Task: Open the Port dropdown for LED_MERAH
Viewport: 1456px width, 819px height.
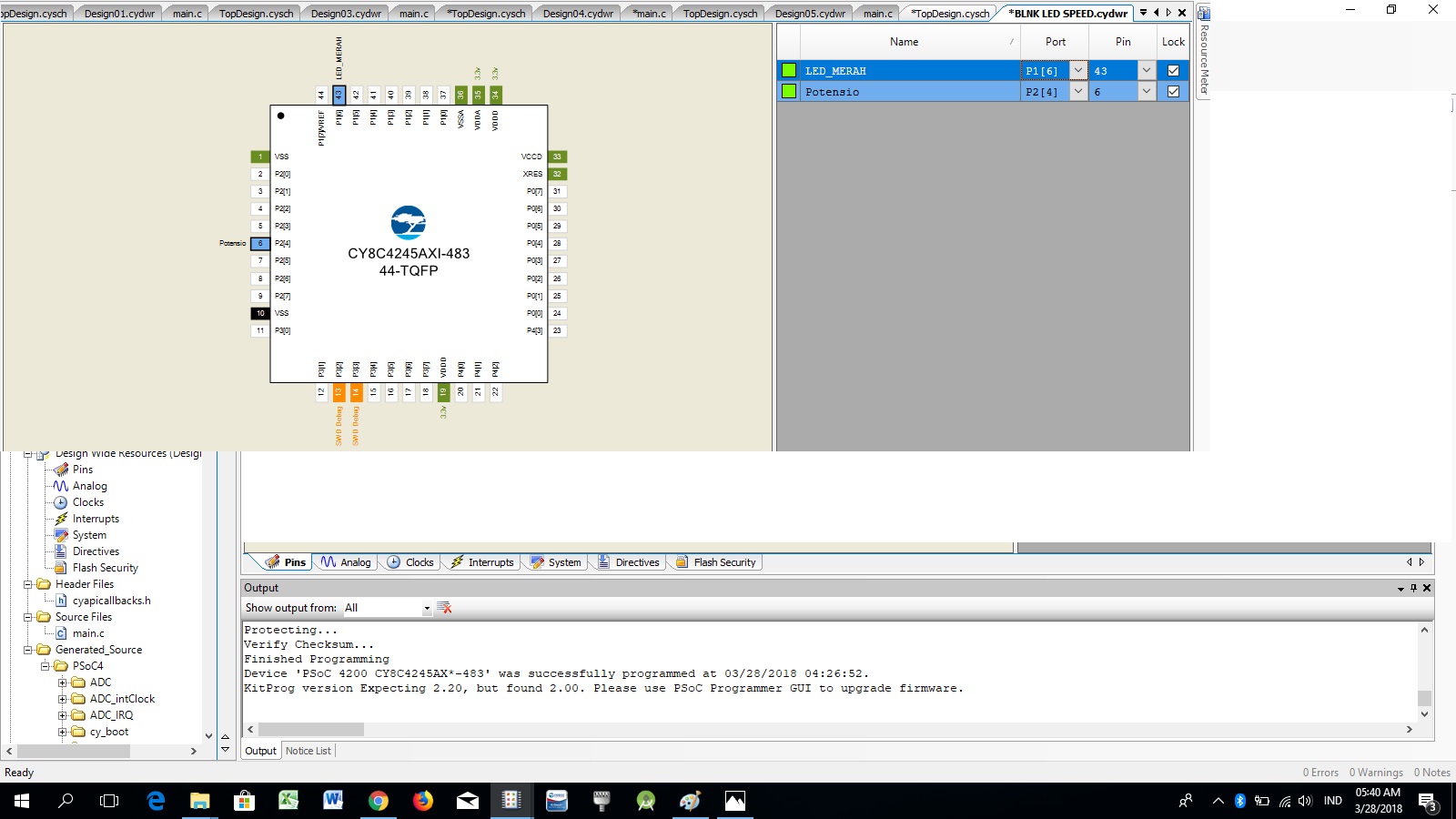Action: 1078,71
